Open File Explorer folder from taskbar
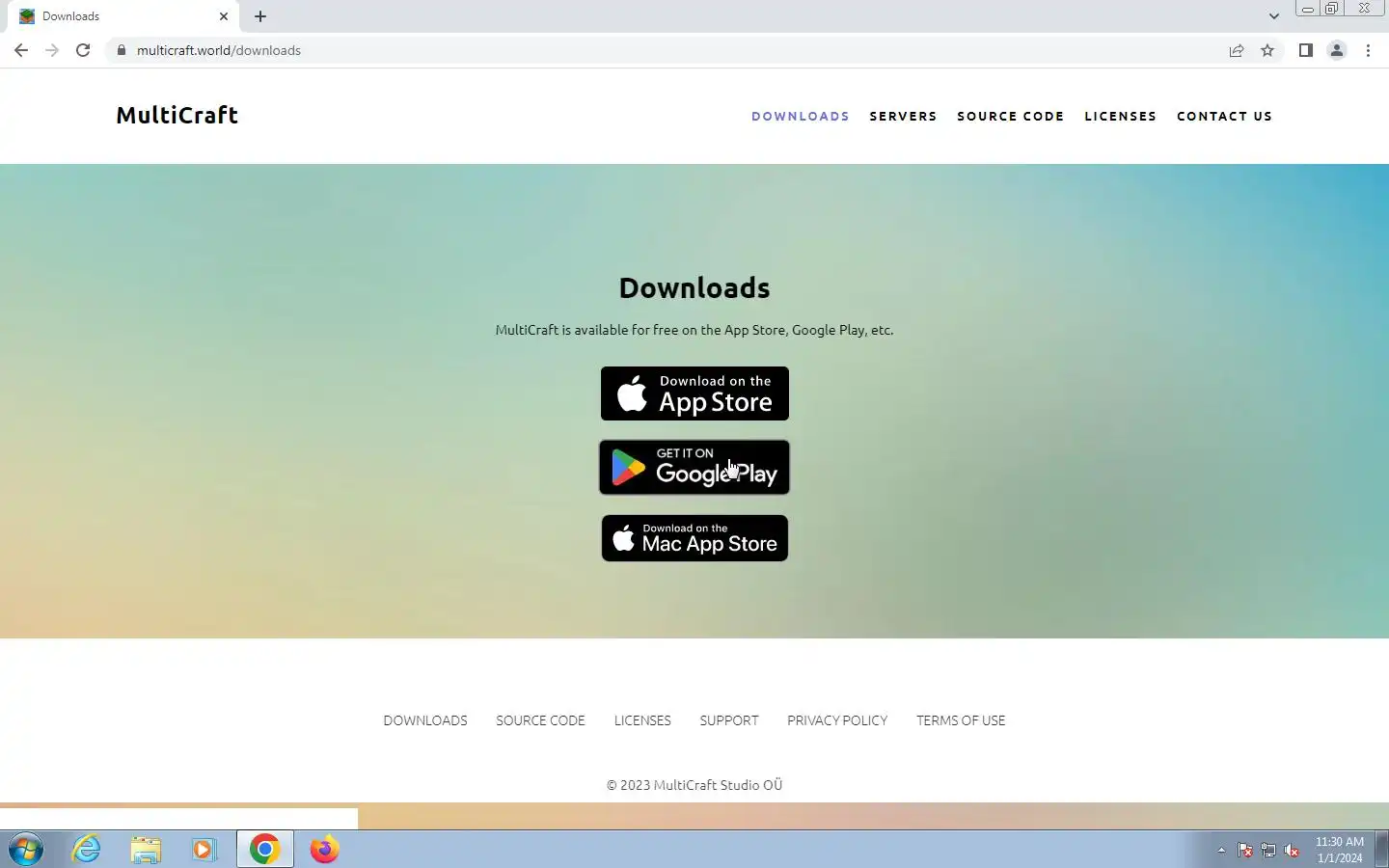Screen dimensions: 1389x868 pos(146,850)
